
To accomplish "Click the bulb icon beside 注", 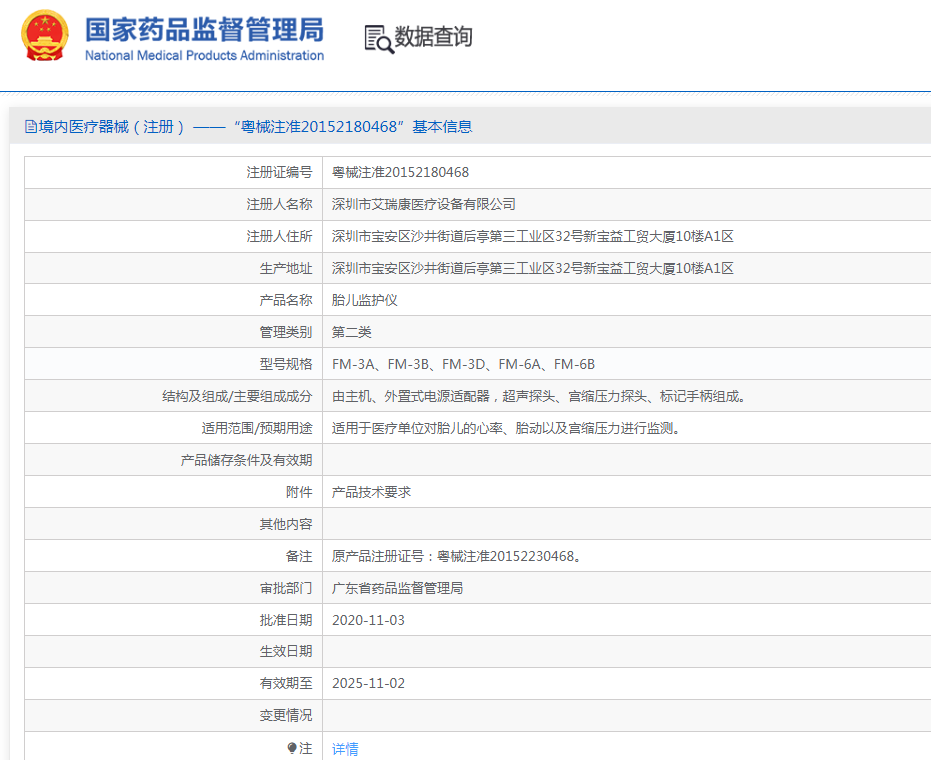I will (x=292, y=748).
